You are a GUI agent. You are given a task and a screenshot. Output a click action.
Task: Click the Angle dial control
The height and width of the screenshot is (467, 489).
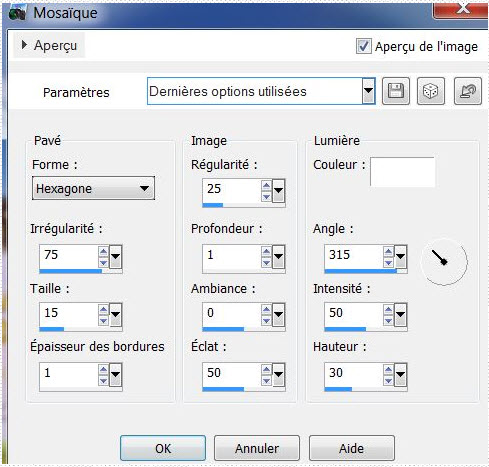tap(444, 261)
